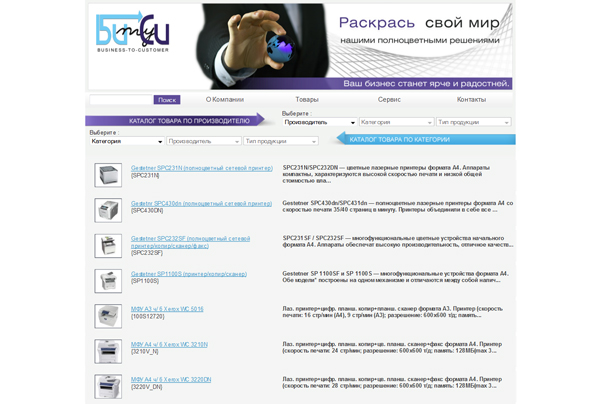Viewport: 600px width, 404px height.
Task: Open the Товары menu item
Action: [307, 99]
